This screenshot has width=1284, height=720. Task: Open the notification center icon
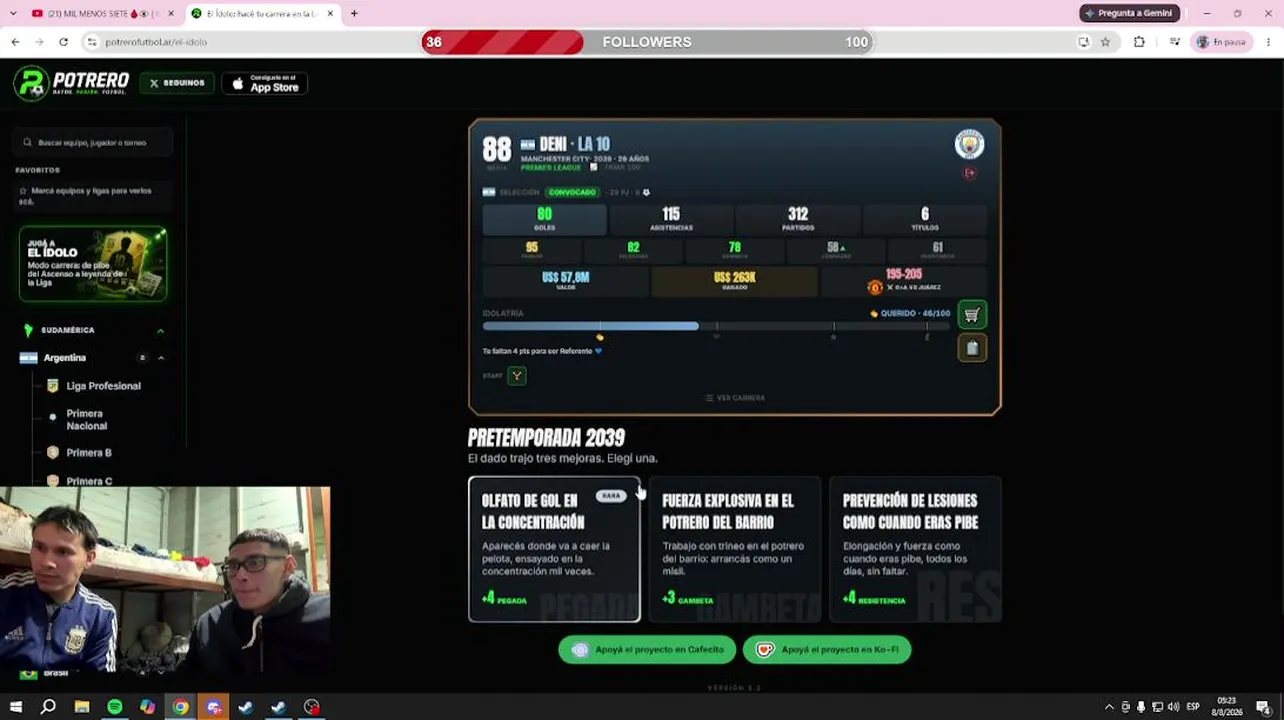pos(1263,707)
